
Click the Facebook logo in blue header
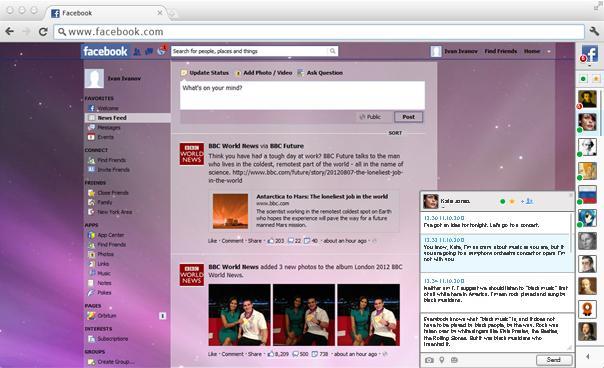pos(105,51)
